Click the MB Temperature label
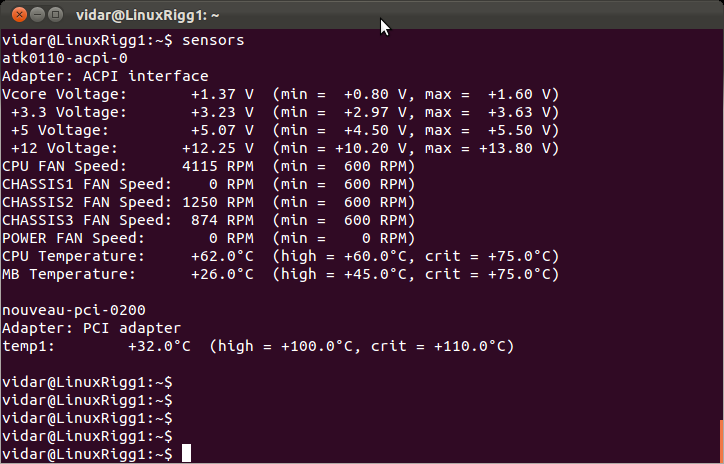Screen dimensions: 724x464 tap(69, 274)
